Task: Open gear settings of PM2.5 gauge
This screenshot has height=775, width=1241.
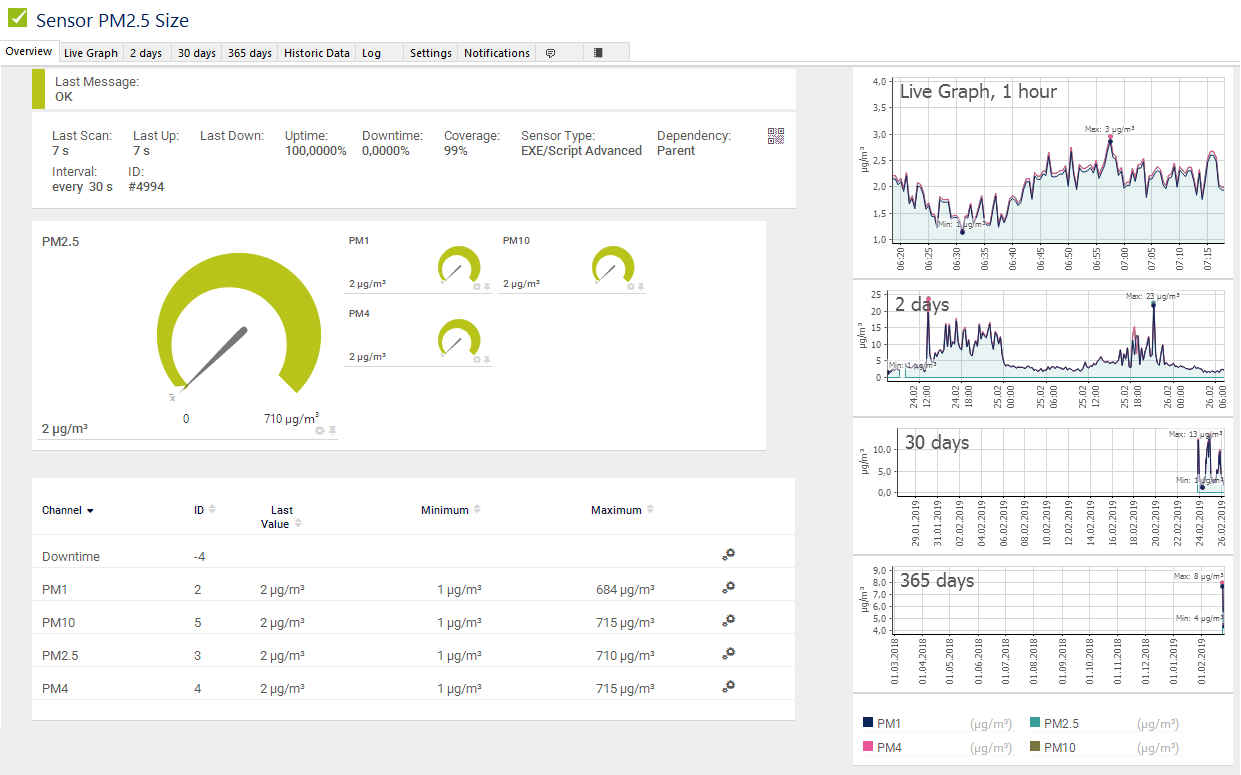Action: 320,430
